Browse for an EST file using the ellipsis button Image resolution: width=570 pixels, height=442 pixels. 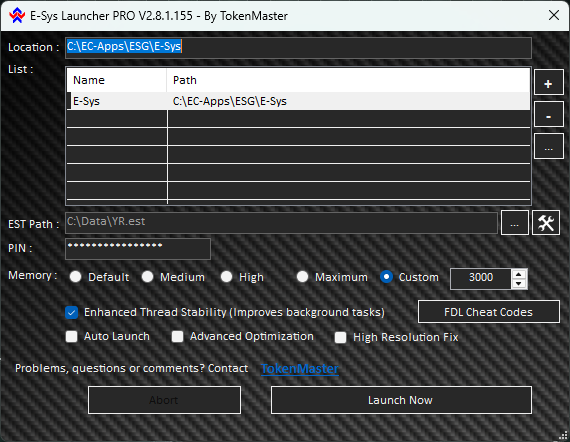[514, 223]
